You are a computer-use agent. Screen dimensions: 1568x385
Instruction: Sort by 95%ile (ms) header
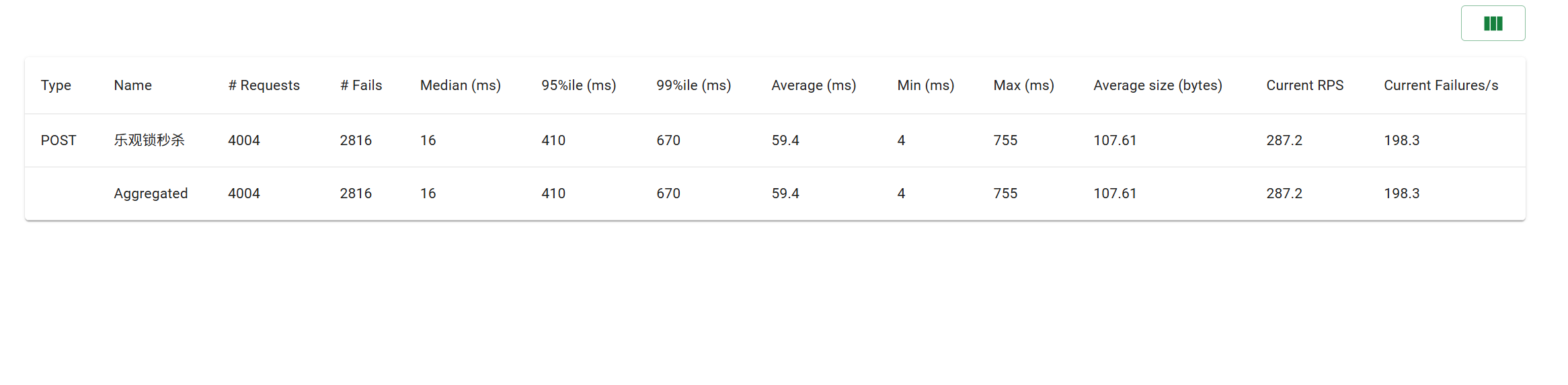pyautogui.click(x=579, y=85)
